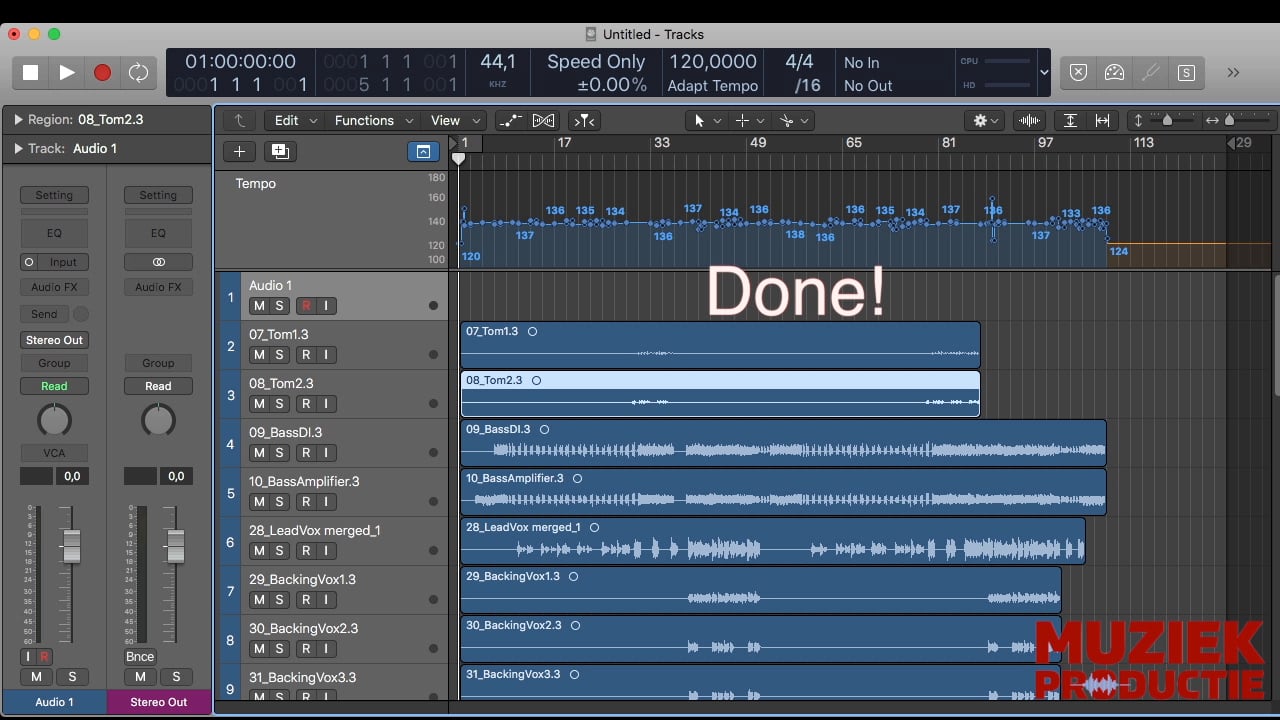1280x720 pixels.
Task: Open the LCD display mode dropdown arrow
Action: pyautogui.click(x=1045, y=73)
